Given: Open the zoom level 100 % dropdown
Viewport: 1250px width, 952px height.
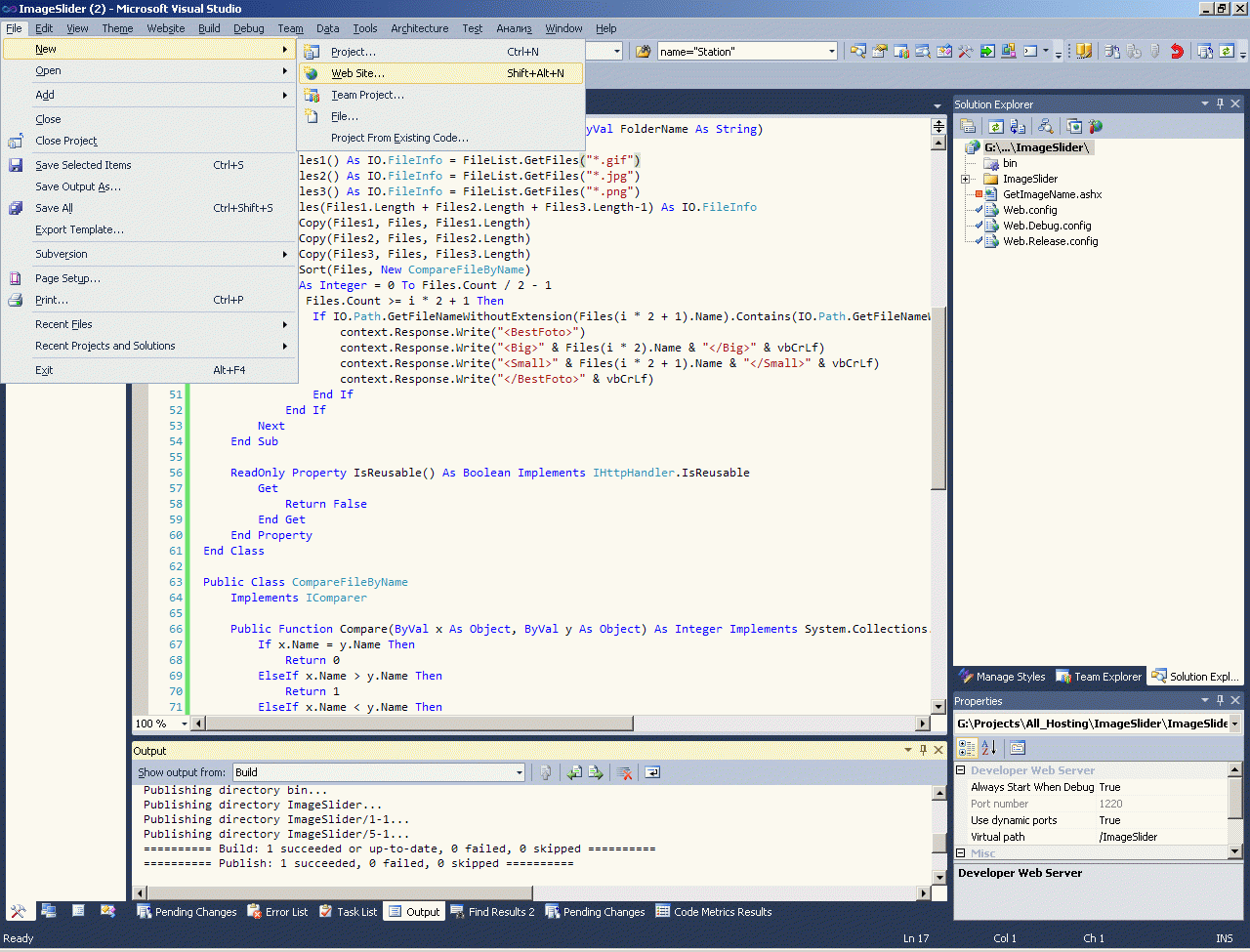Looking at the screenshot, I should tap(187, 724).
